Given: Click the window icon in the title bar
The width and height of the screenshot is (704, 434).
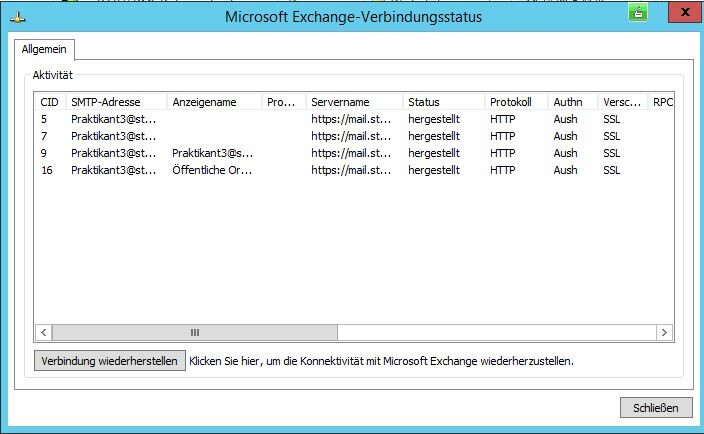Looking at the screenshot, I should coord(18,18).
